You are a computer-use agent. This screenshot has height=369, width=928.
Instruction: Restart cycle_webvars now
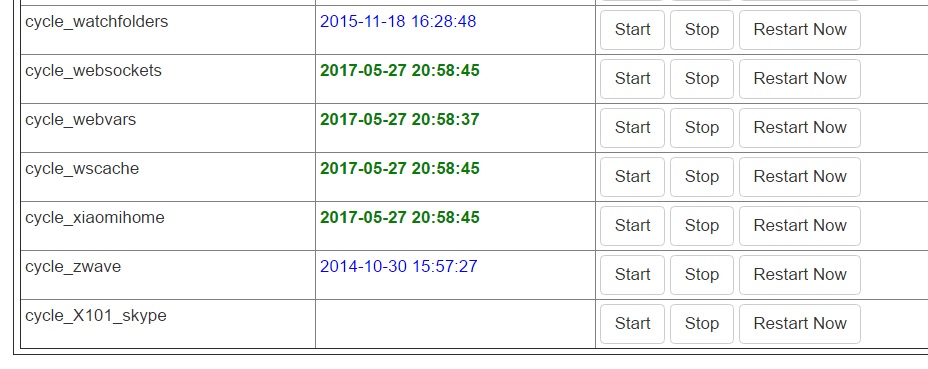(800, 128)
